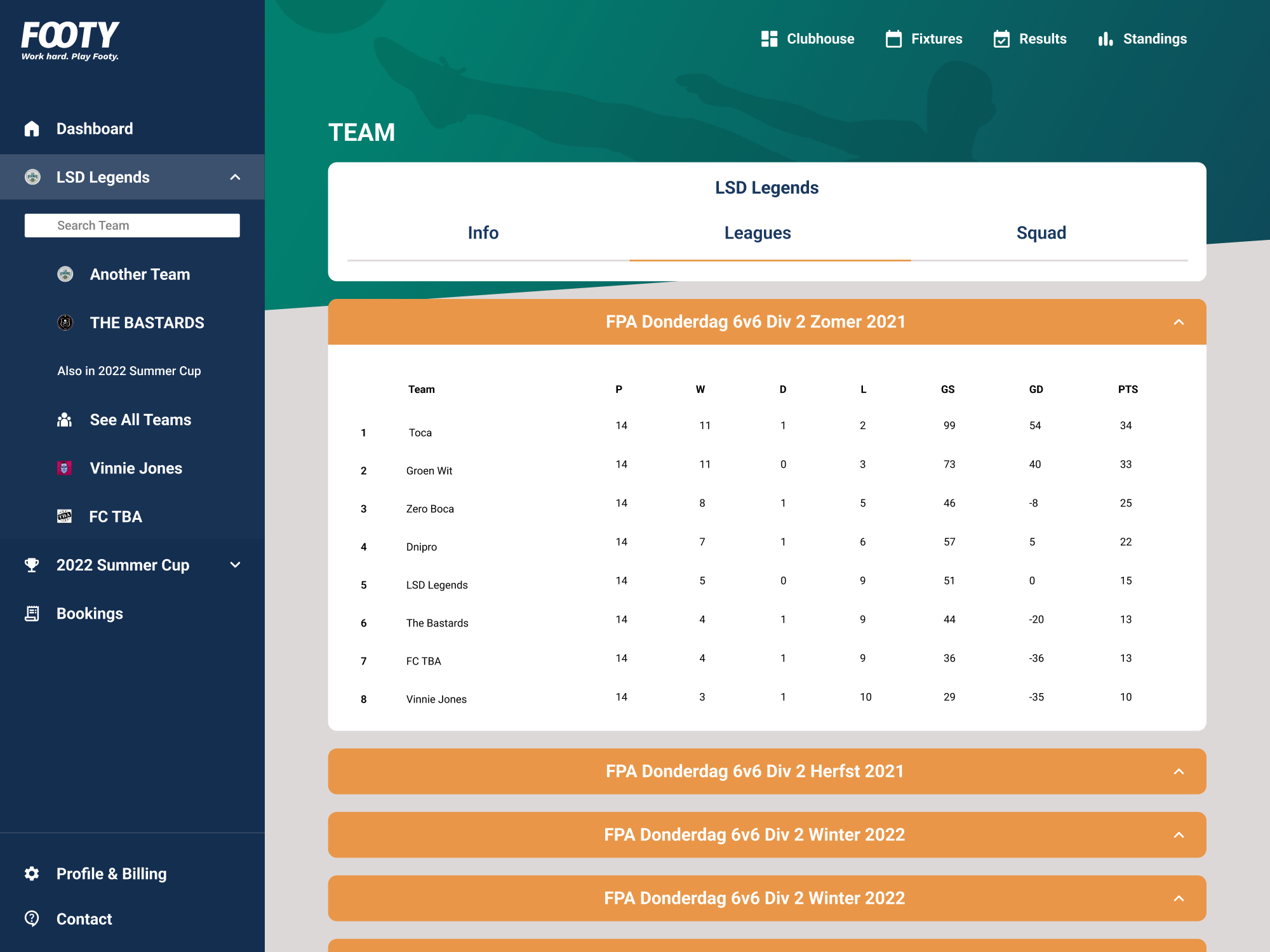This screenshot has width=1270, height=952.
Task: Click the Search Team input field
Action: click(132, 225)
